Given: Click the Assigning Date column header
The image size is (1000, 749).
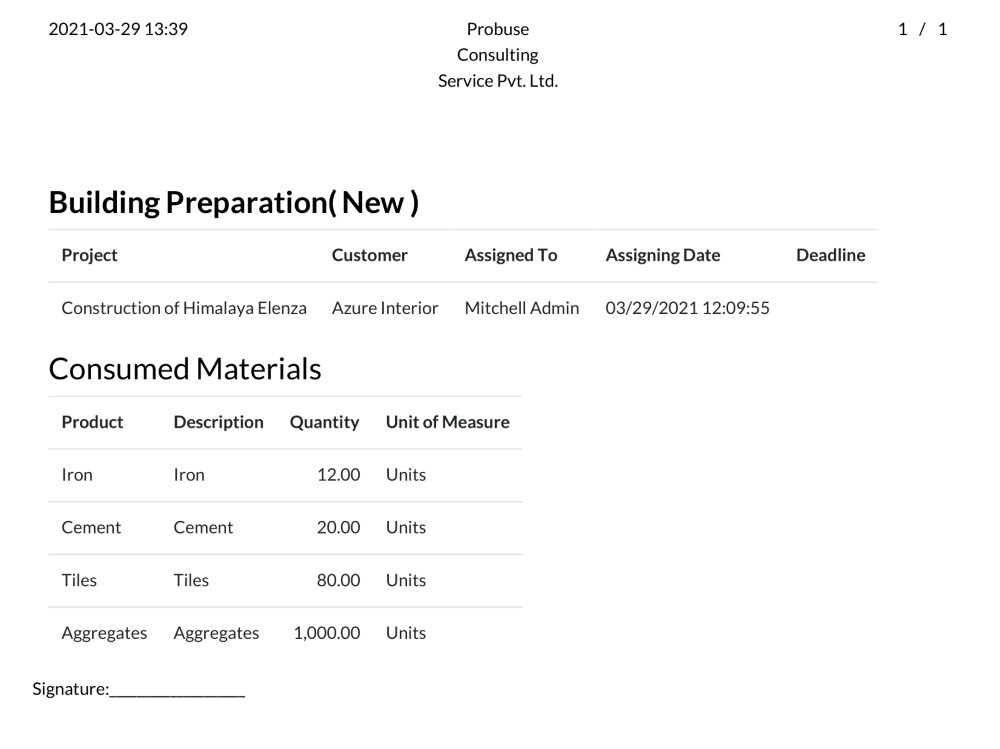Looking at the screenshot, I should pos(662,255).
